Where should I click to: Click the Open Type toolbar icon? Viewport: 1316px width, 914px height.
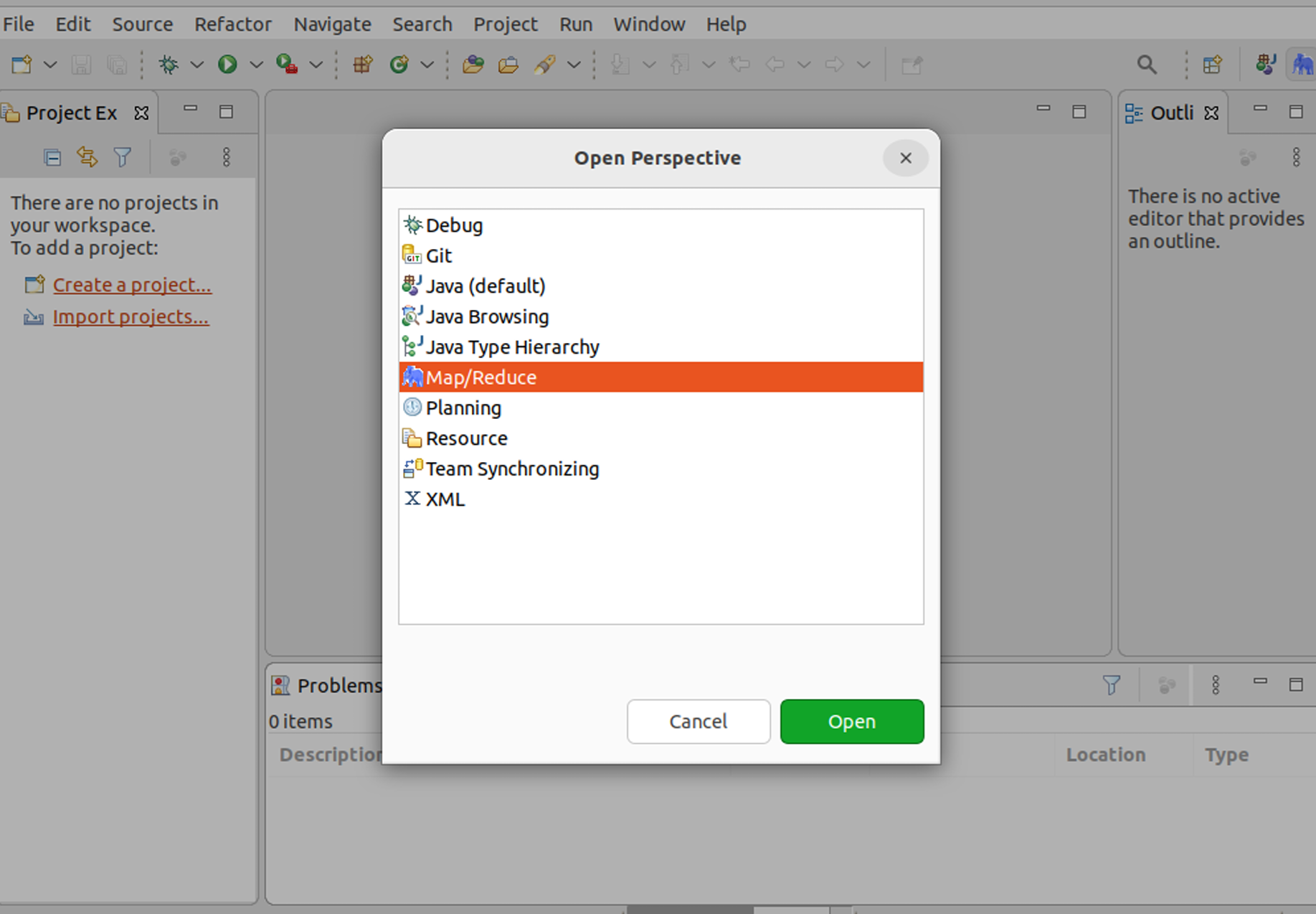point(473,65)
